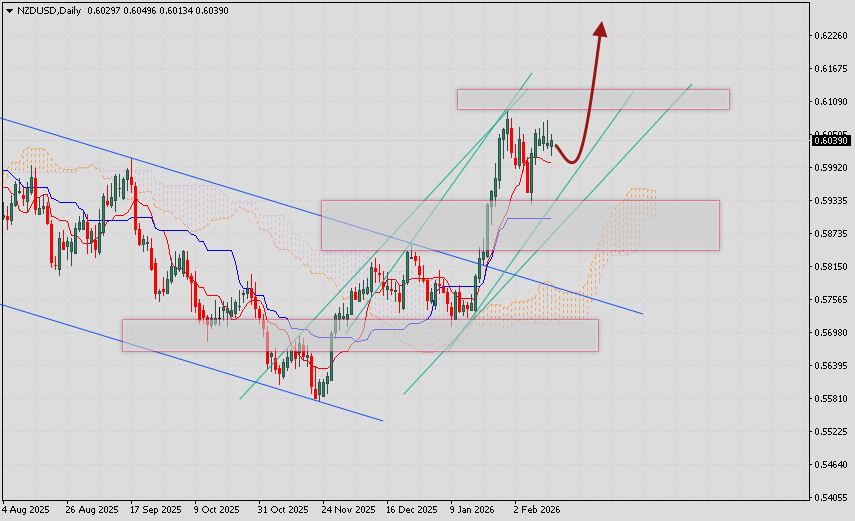This screenshot has height=521, width=855.
Task: Click the NZDUSD,Daily chart title text
Action: tap(50, 10)
